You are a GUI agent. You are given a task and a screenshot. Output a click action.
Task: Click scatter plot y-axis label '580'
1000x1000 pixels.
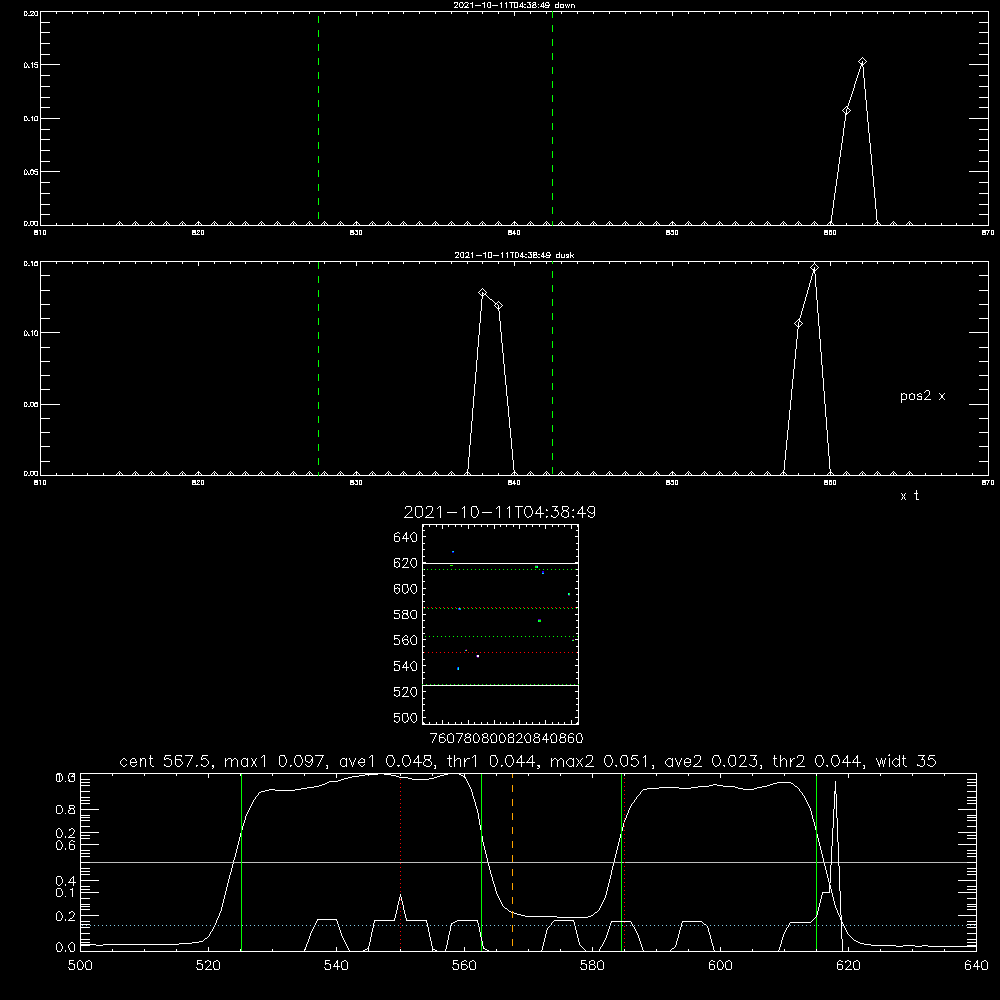(406, 615)
